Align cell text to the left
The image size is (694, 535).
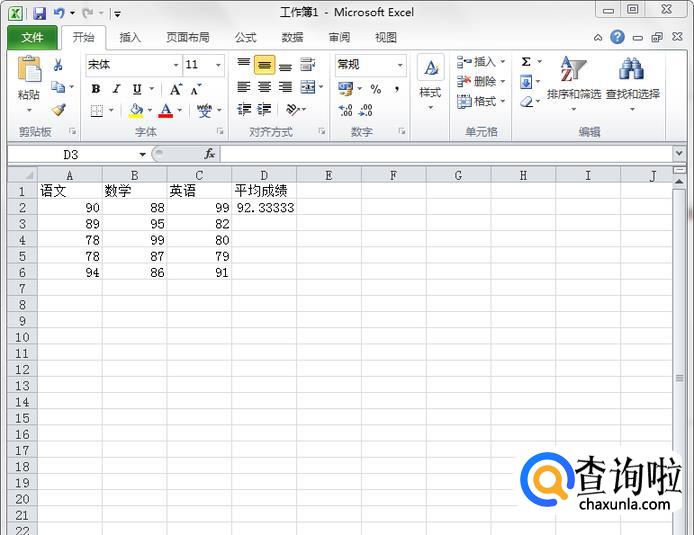[x=243, y=87]
